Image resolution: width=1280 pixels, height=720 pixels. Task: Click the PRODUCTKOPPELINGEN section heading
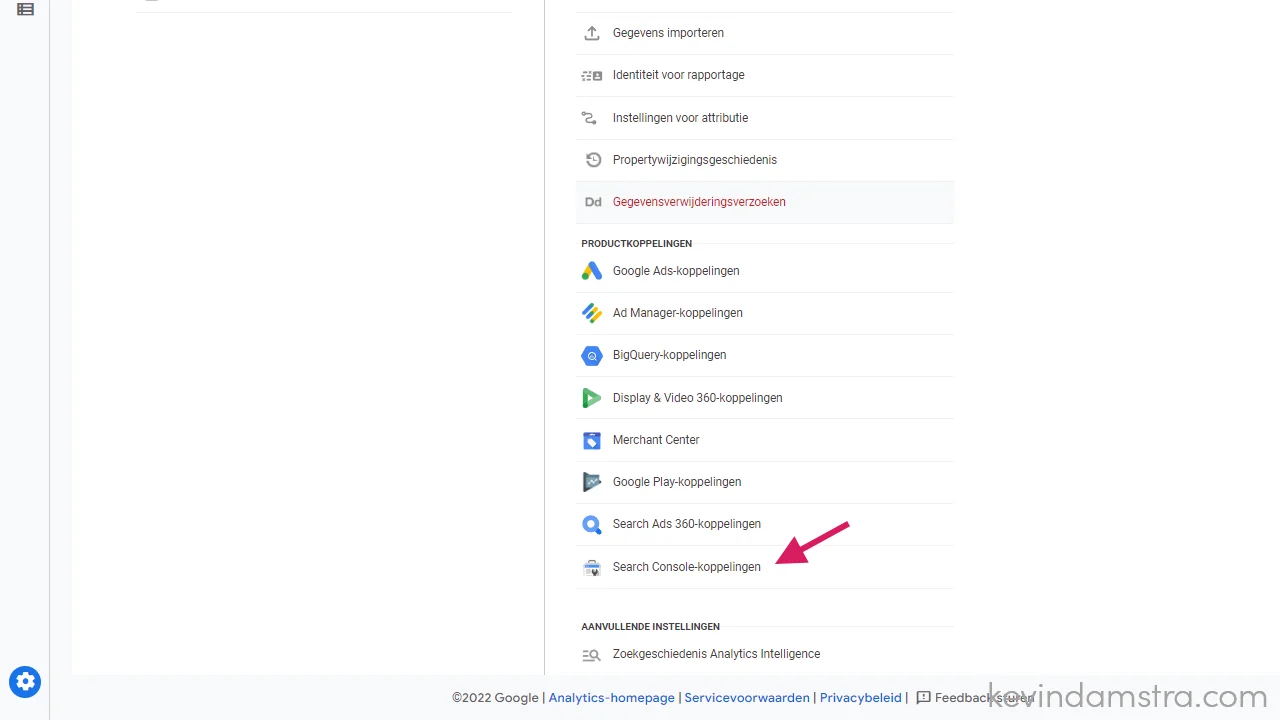tap(636, 244)
